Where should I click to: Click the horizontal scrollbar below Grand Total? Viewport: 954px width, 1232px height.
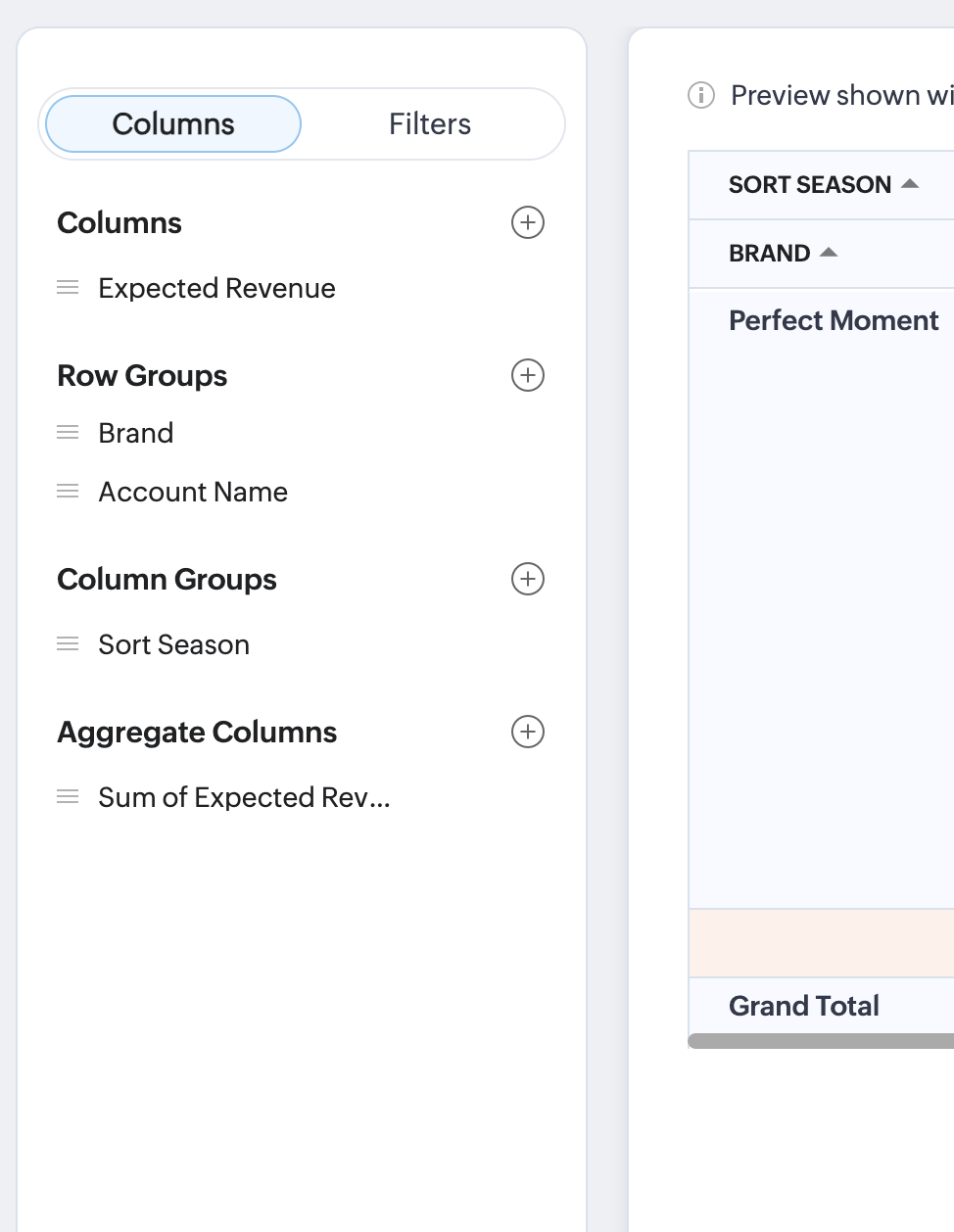(821, 1041)
